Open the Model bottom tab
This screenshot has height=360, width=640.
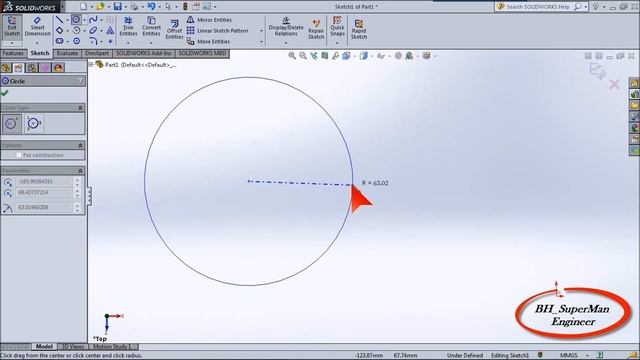click(x=44, y=347)
